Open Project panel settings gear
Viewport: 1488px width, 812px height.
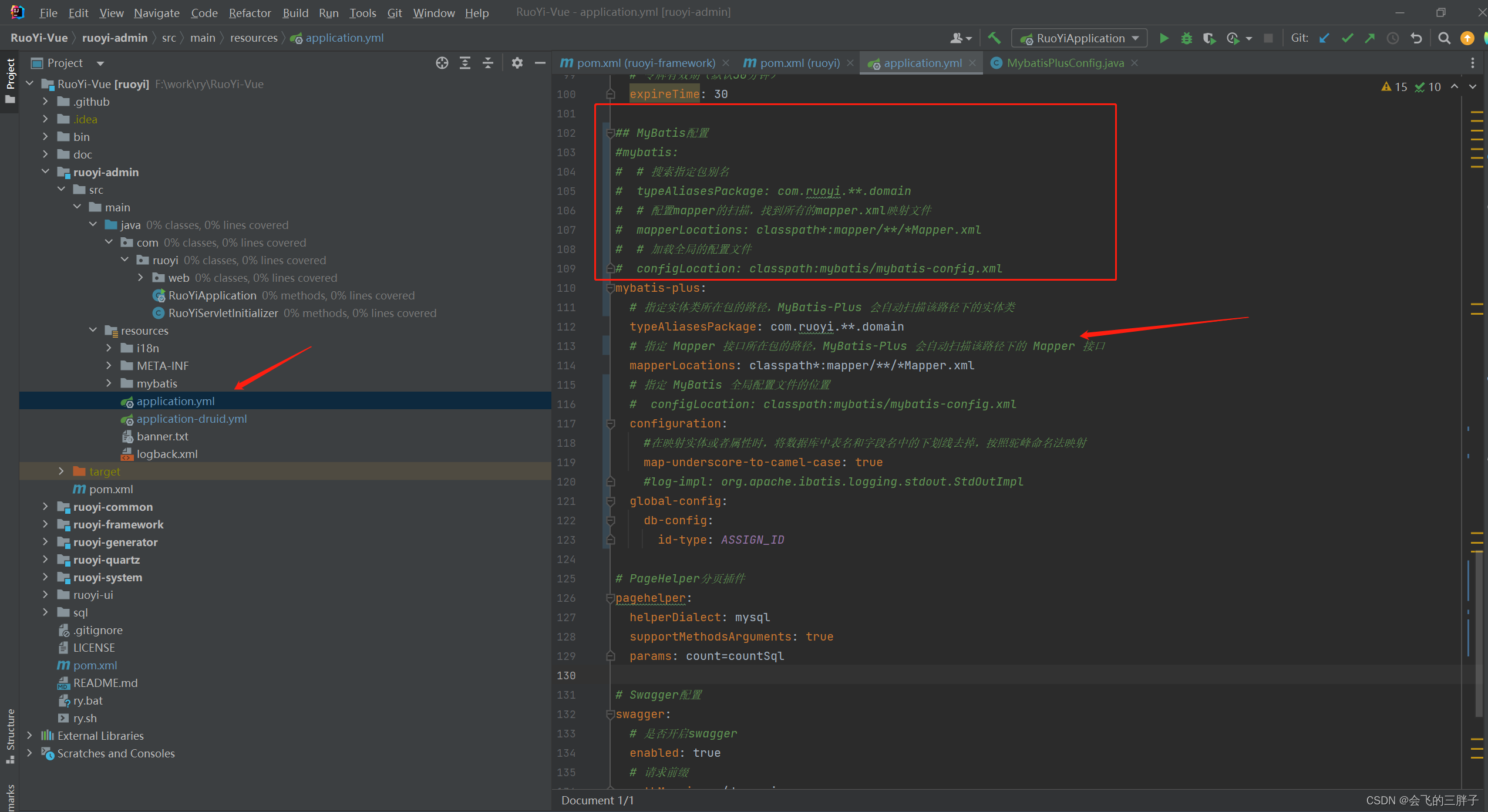[x=517, y=63]
